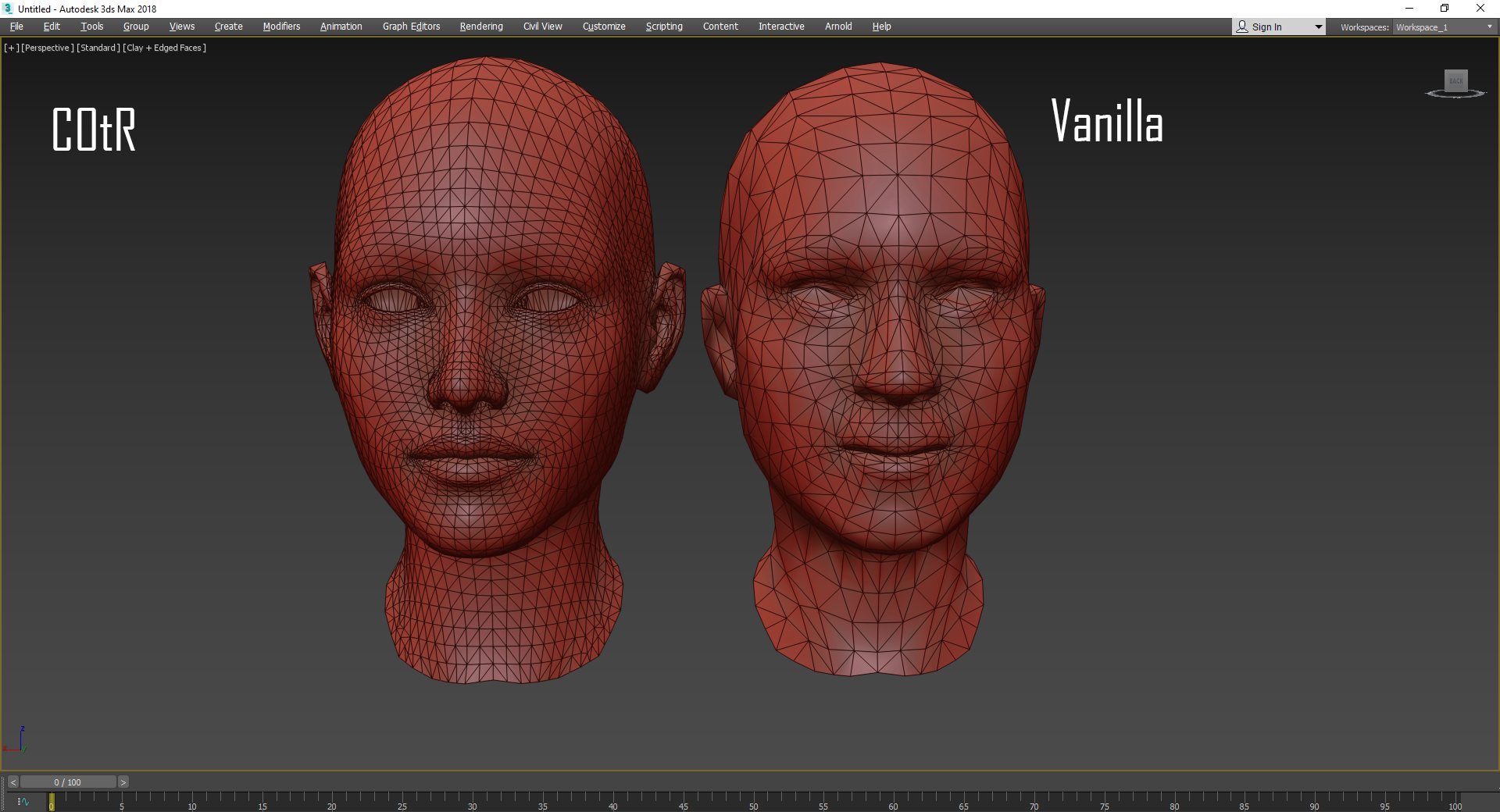Open the [Clay + Edged Faces] shading menu
Image resolution: width=1500 pixels, height=812 pixels.
(x=165, y=48)
